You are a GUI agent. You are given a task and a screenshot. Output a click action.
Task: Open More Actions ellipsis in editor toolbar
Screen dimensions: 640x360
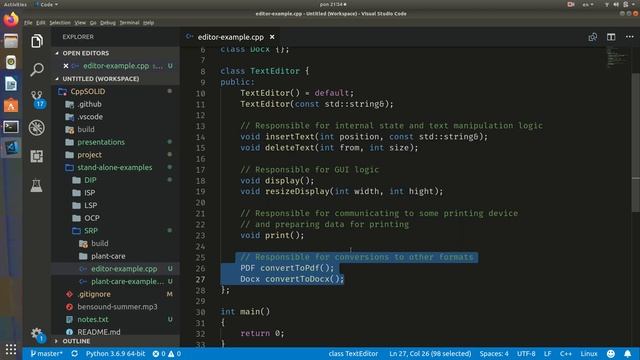tap(630, 37)
